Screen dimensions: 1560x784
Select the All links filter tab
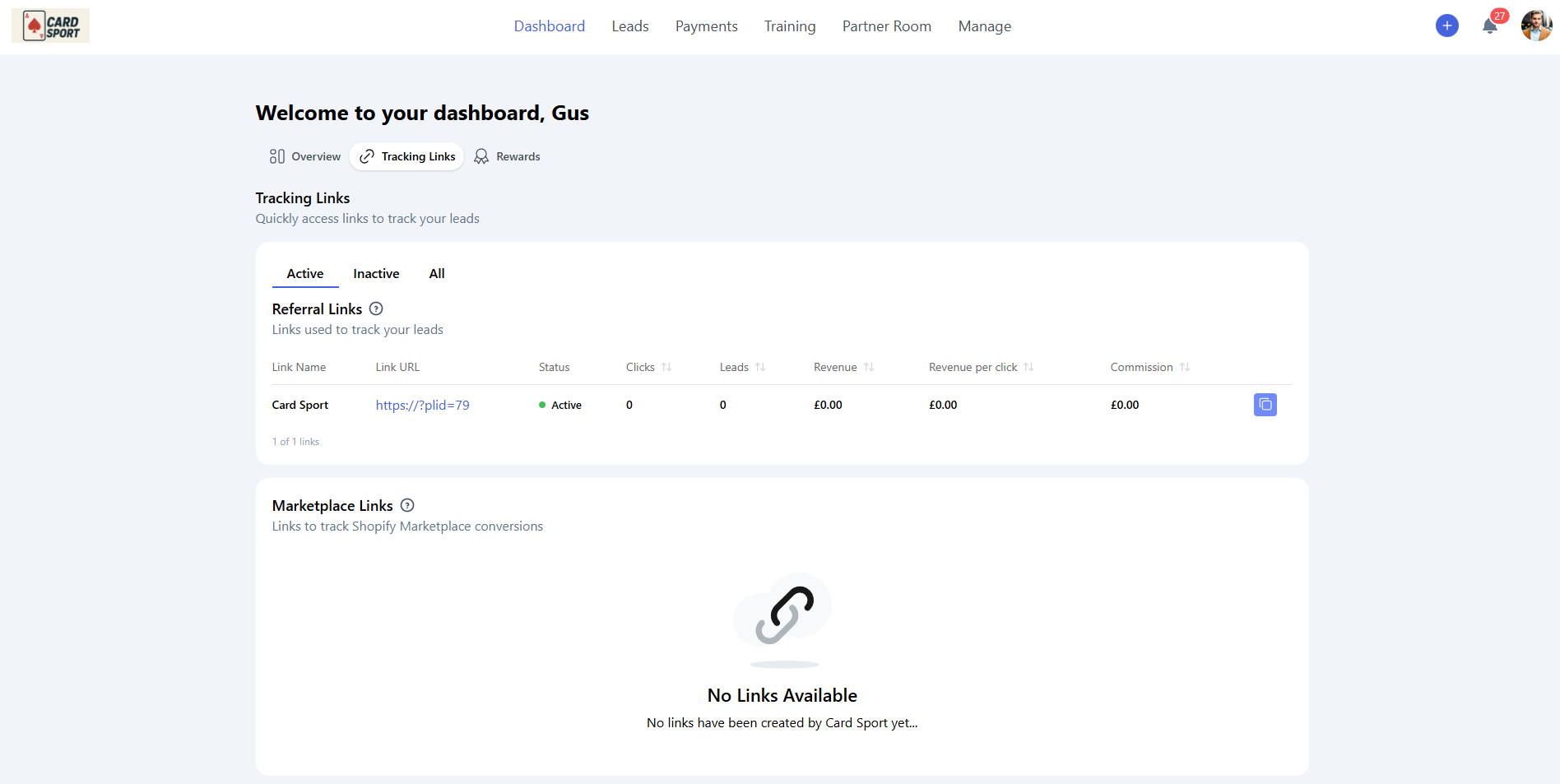[437, 274]
